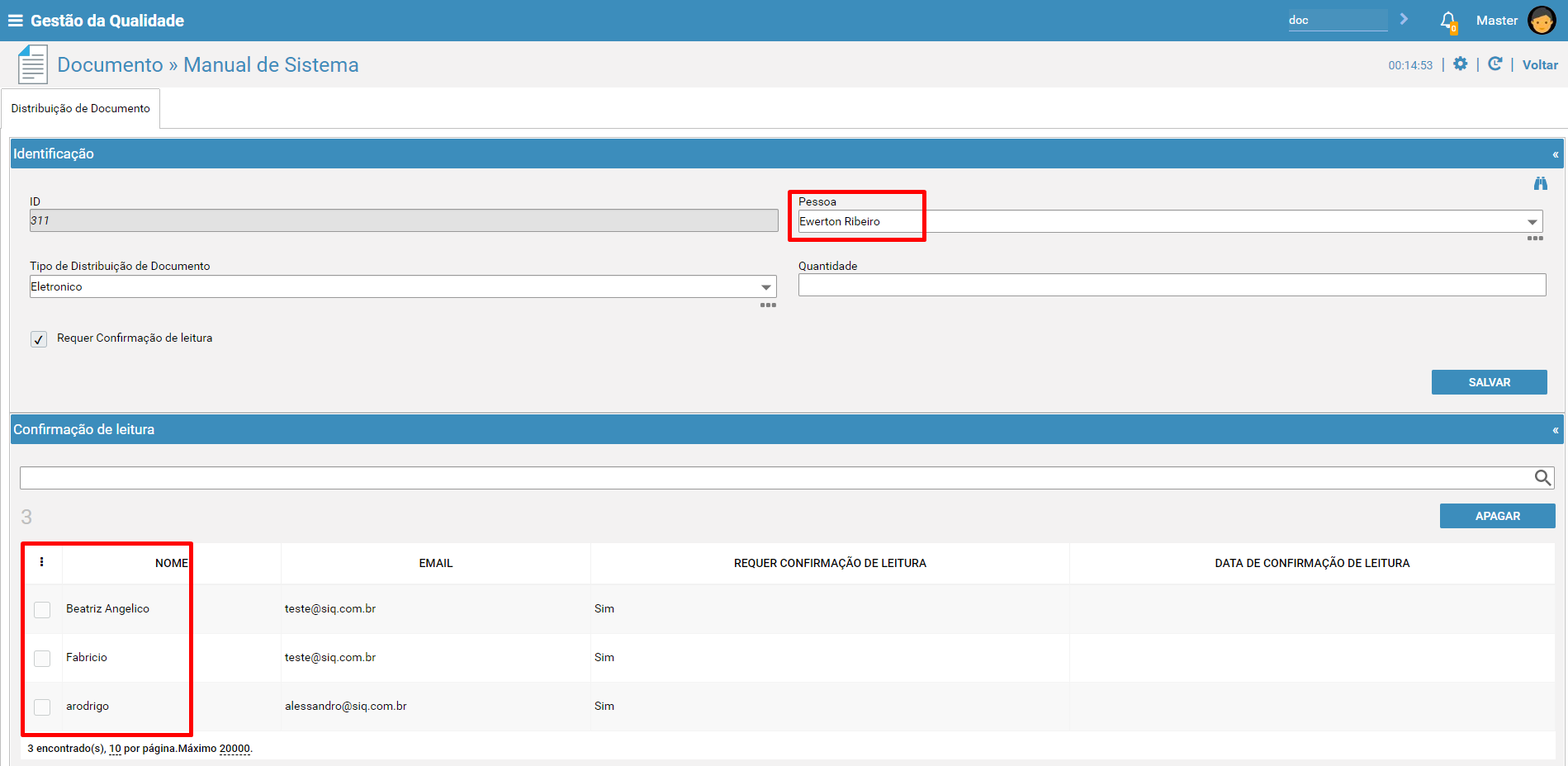The width and height of the screenshot is (1568, 766).
Task: Click the Gestão da Qualidade title
Action: coord(107,21)
